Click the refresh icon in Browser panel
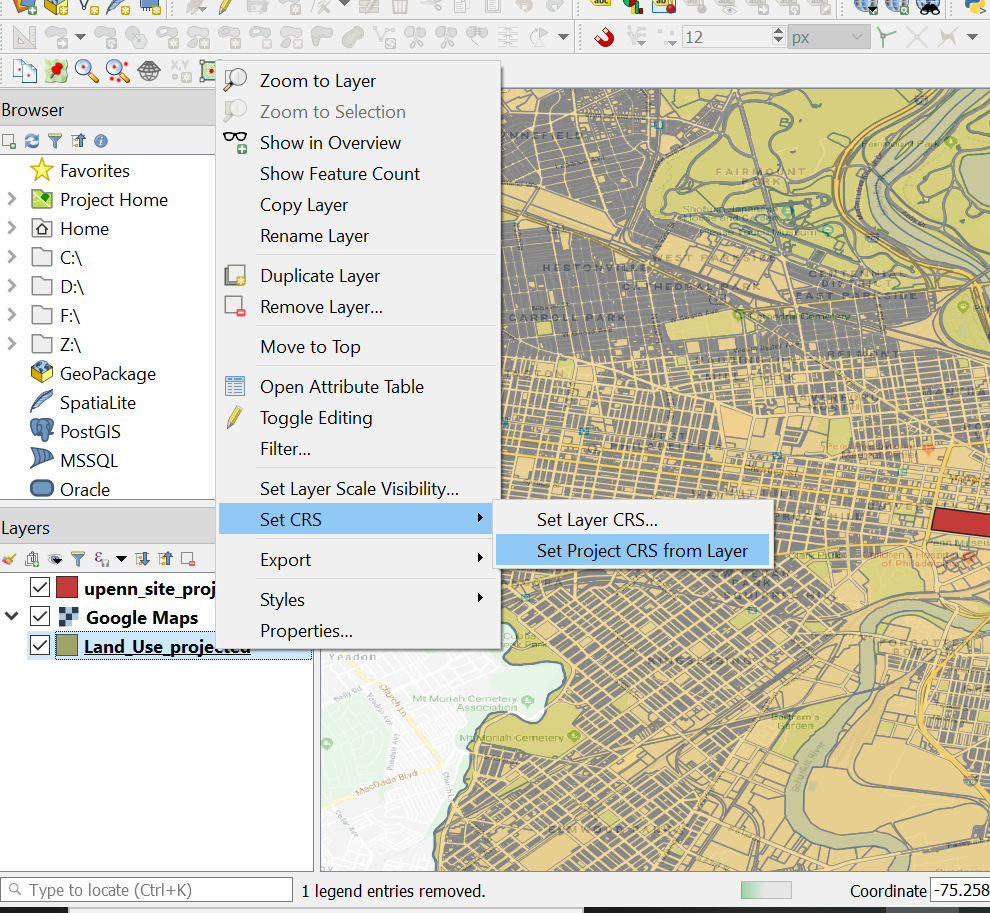This screenshot has height=913, width=990. pos(32,141)
